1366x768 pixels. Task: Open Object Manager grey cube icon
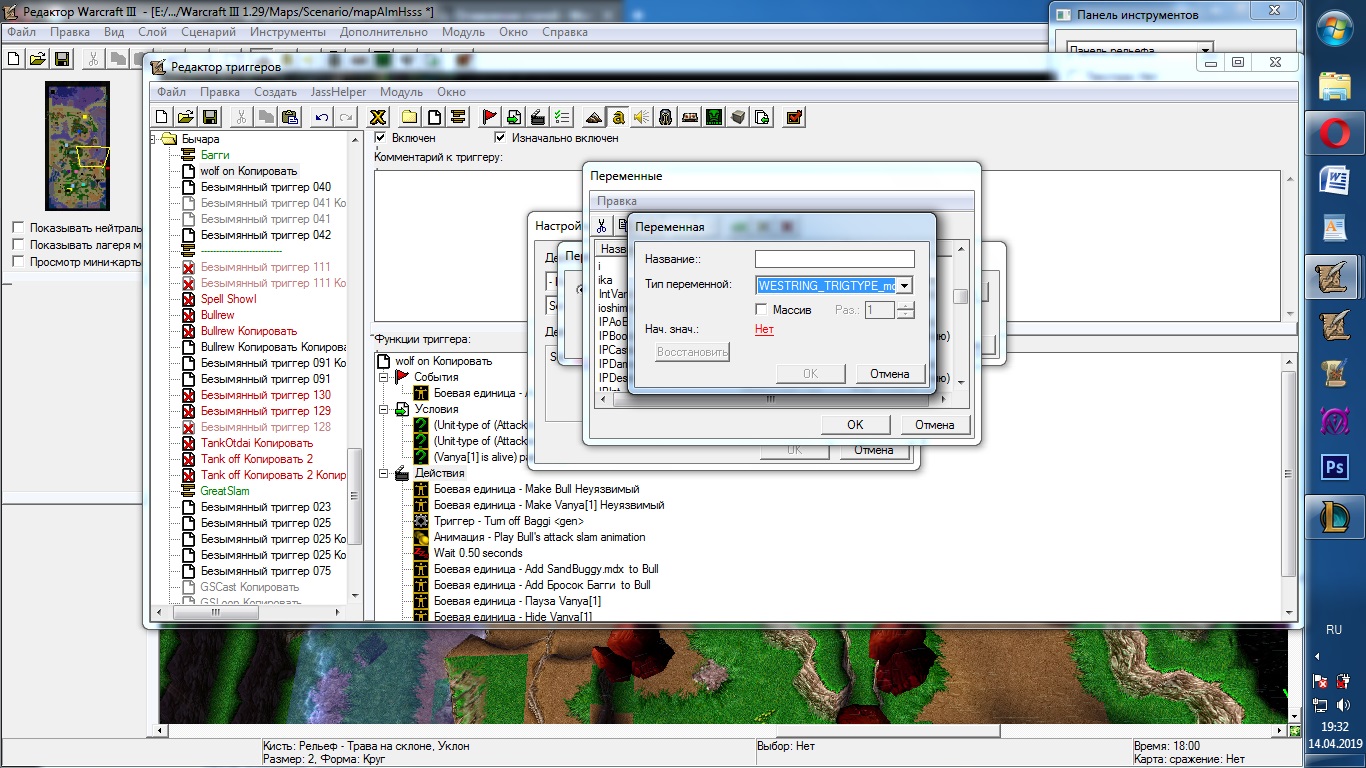pyautogui.click(x=738, y=117)
